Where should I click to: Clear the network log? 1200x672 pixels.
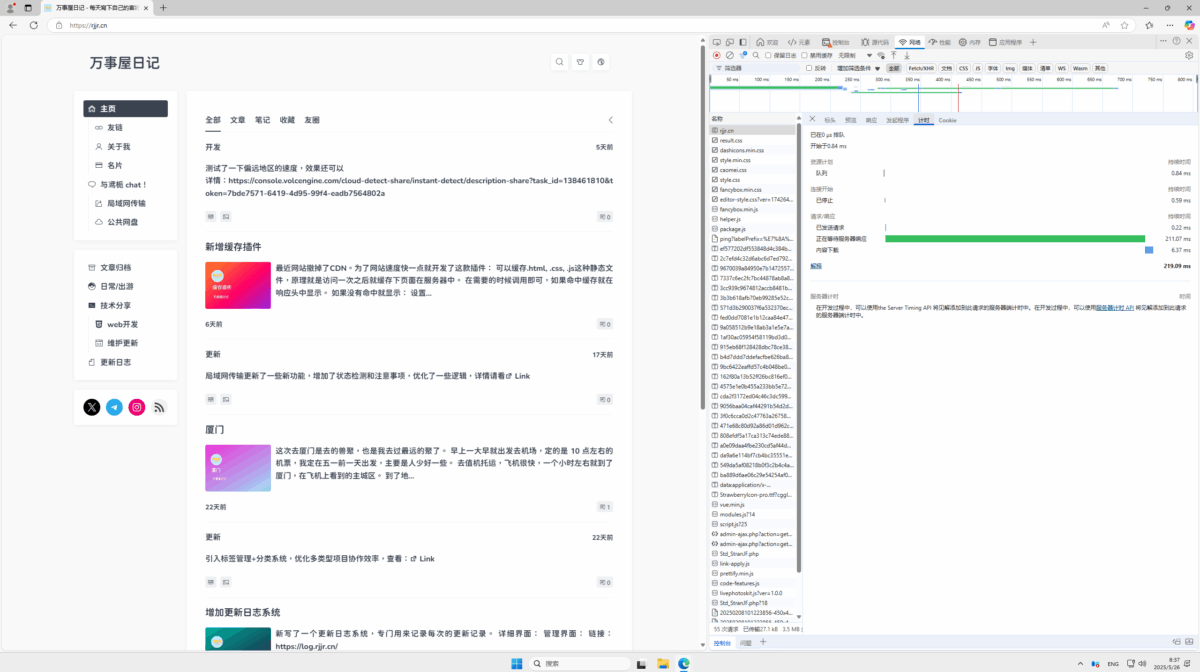click(x=730, y=55)
